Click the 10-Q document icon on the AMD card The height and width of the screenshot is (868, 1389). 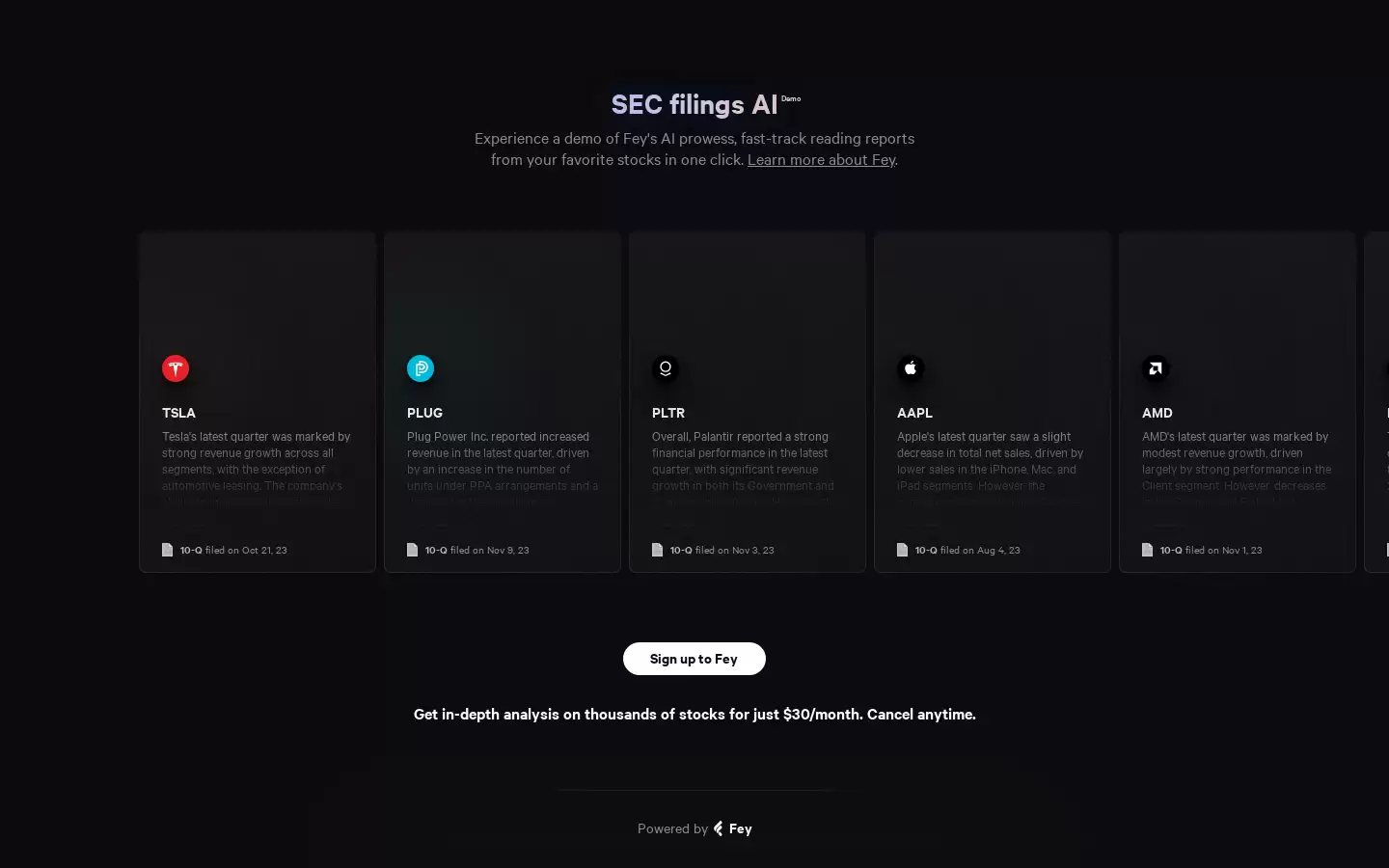click(x=1147, y=550)
